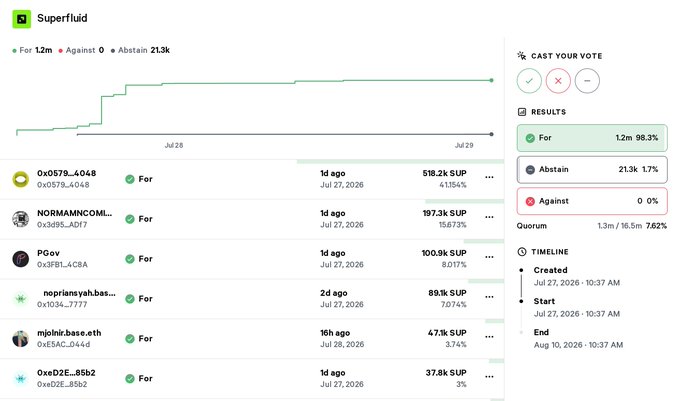Screen dimensions: 680x401
Task: Click the mjolnir.base.eth voter avatar
Action: coord(20,339)
